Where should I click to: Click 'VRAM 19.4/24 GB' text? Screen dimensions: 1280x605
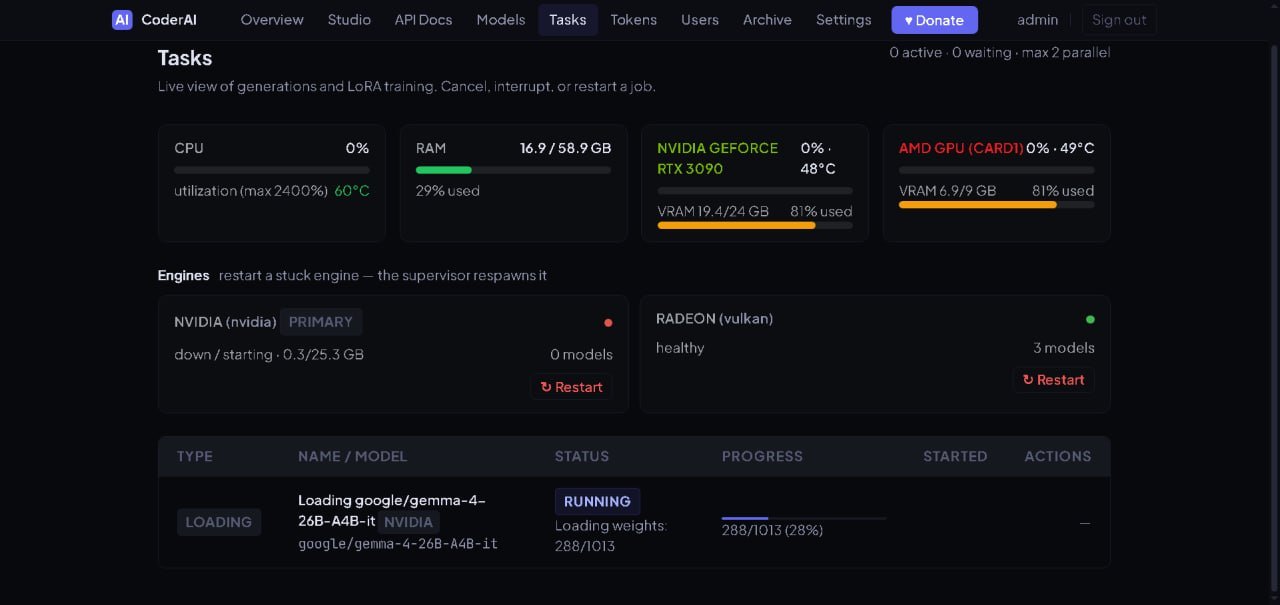click(713, 212)
